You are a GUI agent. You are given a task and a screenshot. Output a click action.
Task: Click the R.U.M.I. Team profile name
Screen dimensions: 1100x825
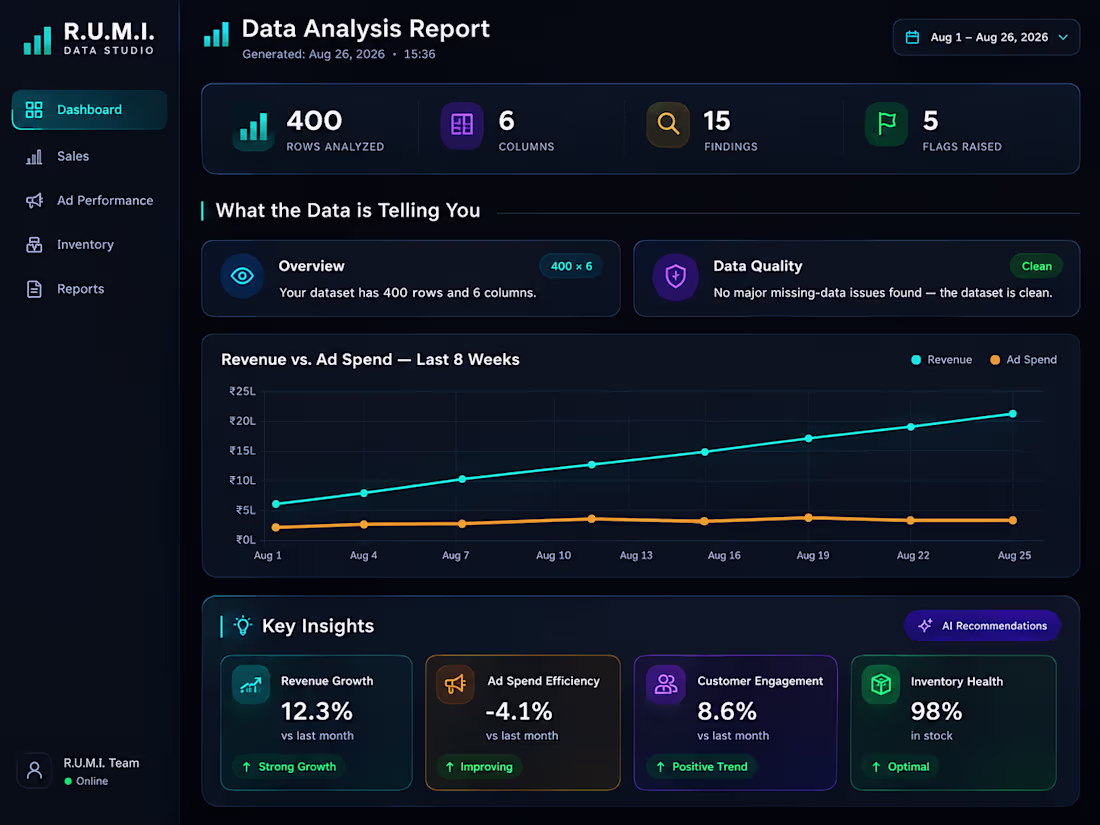pyautogui.click(x=101, y=763)
